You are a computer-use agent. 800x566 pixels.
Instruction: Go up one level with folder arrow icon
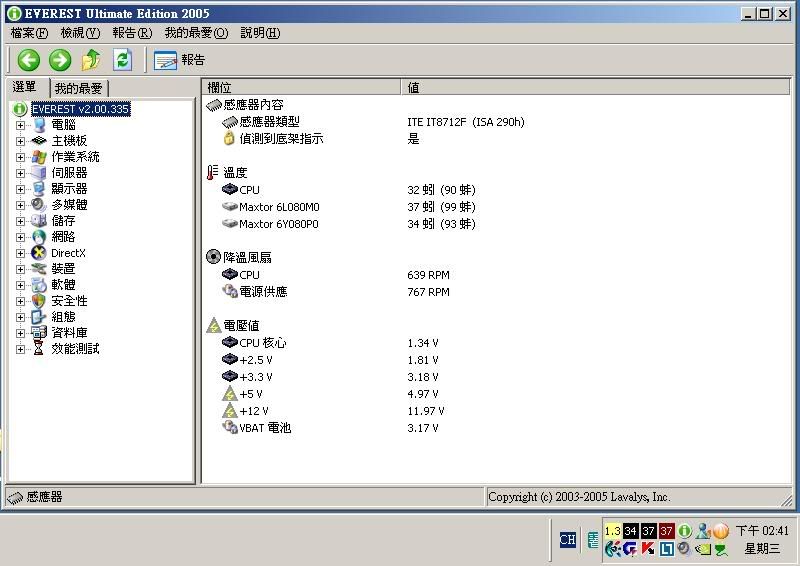click(91, 60)
